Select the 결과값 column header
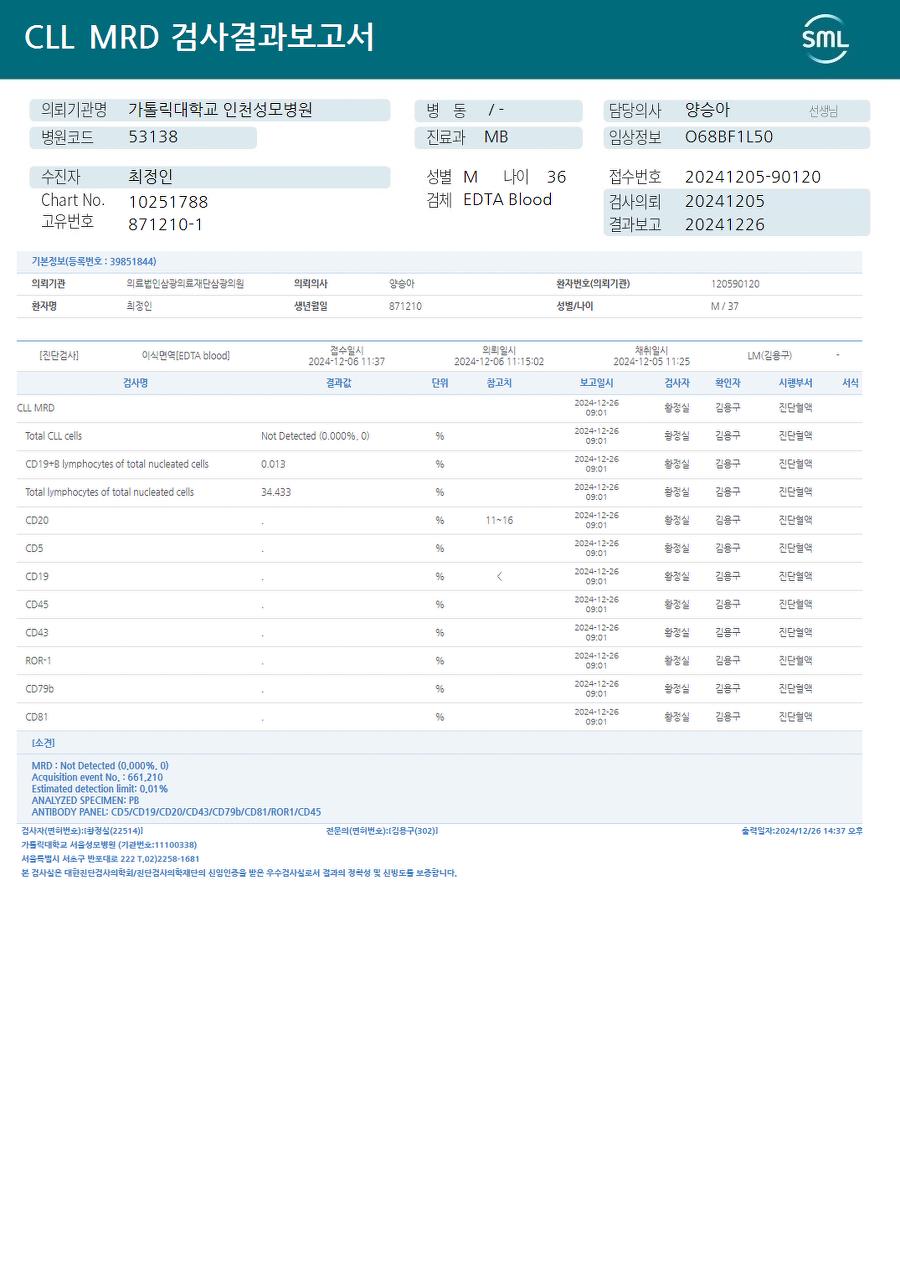 coord(338,383)
